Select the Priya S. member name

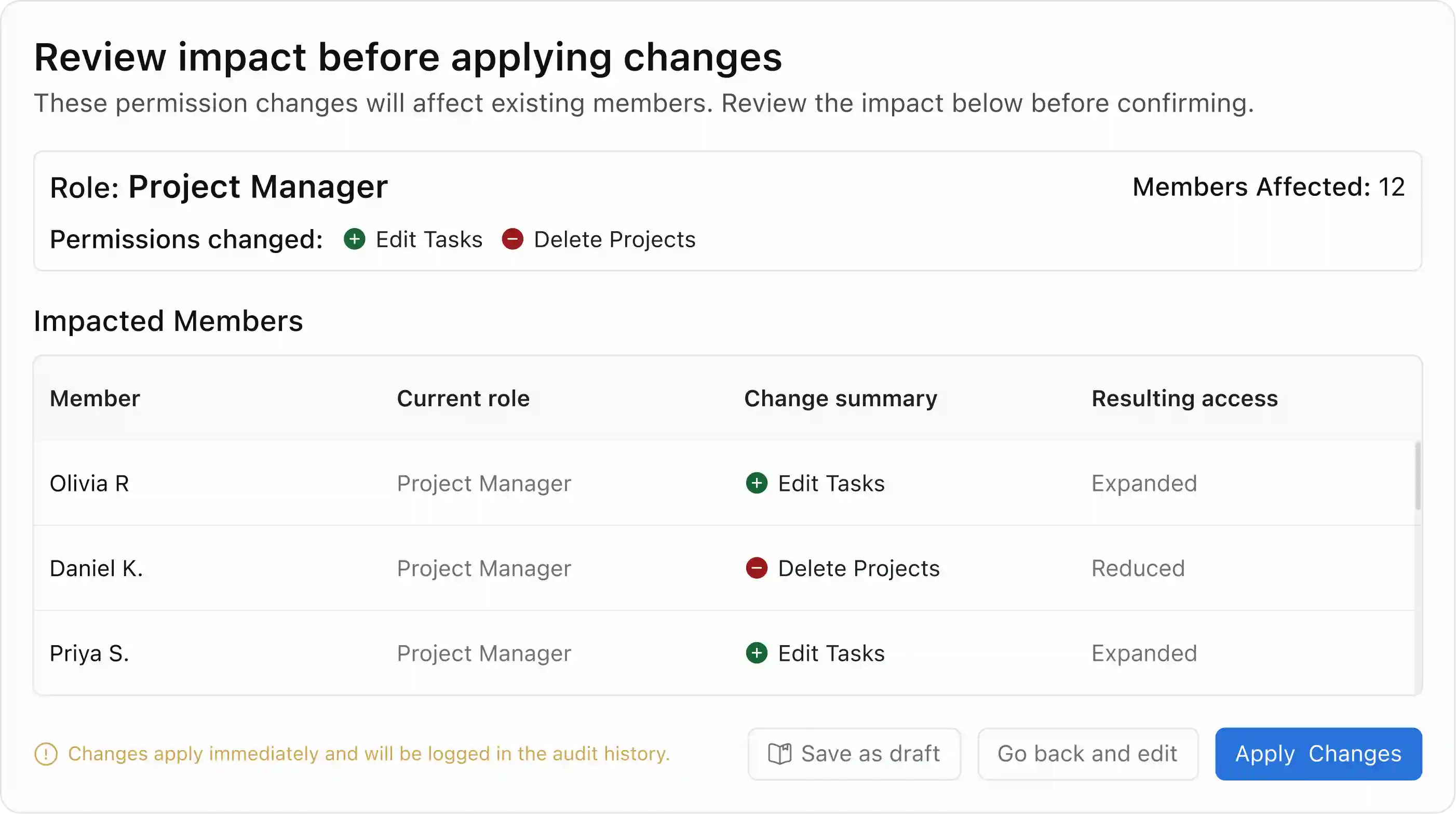(89, 653)
